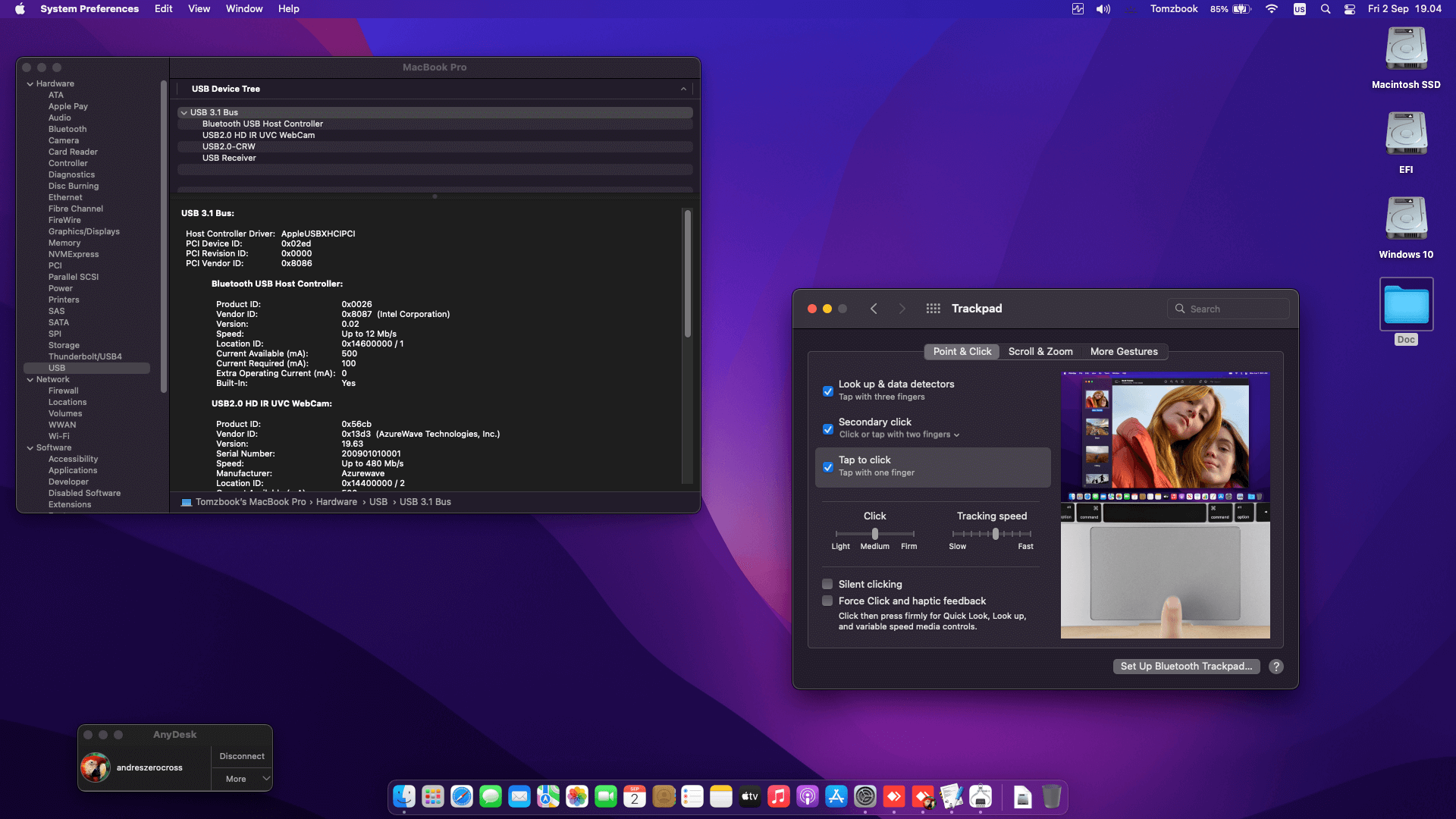Screen dimensions: 1456x819
Task: Enable Force Click and haptic feedback
Action: (827, 601)
